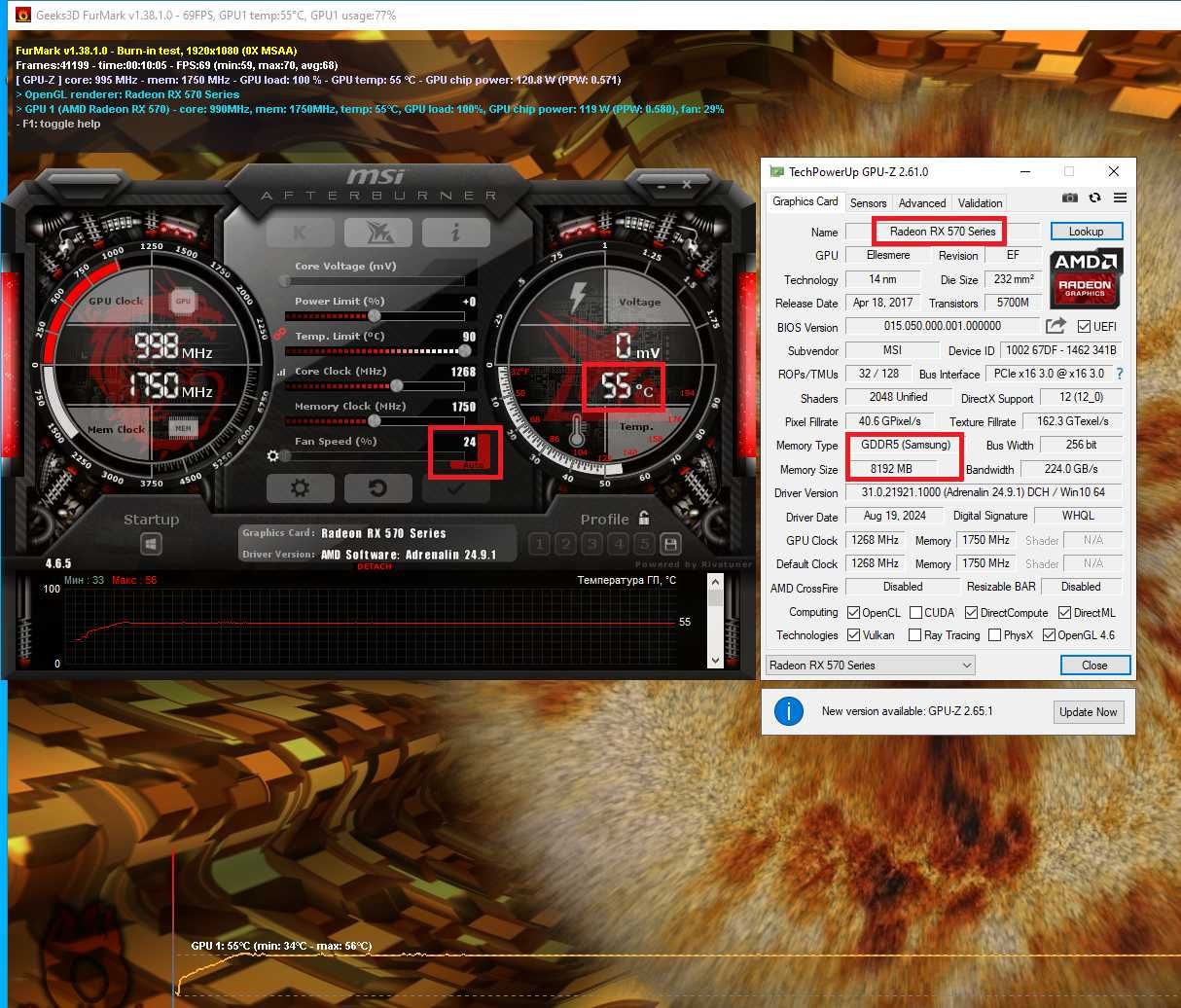Toggle the OpenCL checkbox
The width and height of the screenshot is (1181, 1008).
853,612
